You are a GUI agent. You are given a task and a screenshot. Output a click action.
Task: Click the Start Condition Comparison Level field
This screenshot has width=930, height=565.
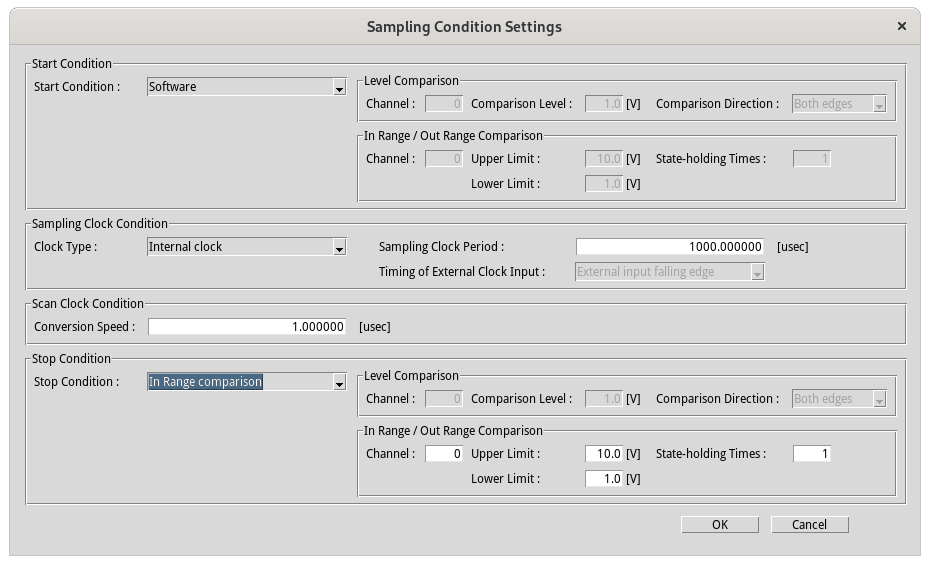pyautogui.click(x=604, y=104)
